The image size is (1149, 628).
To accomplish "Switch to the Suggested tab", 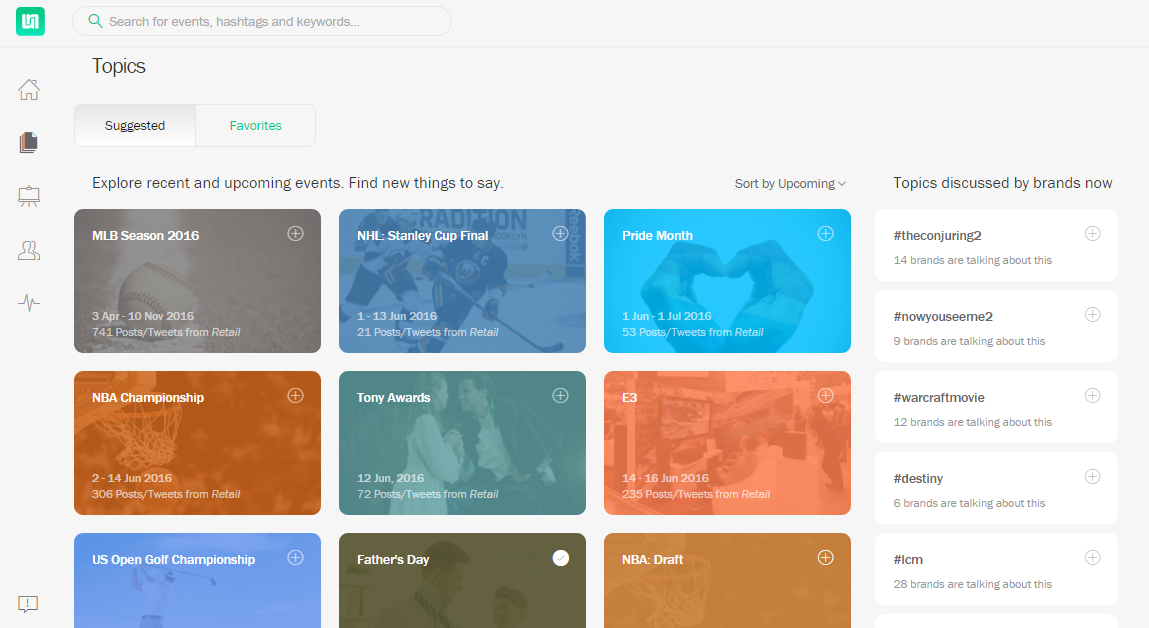I will point(135,125).
